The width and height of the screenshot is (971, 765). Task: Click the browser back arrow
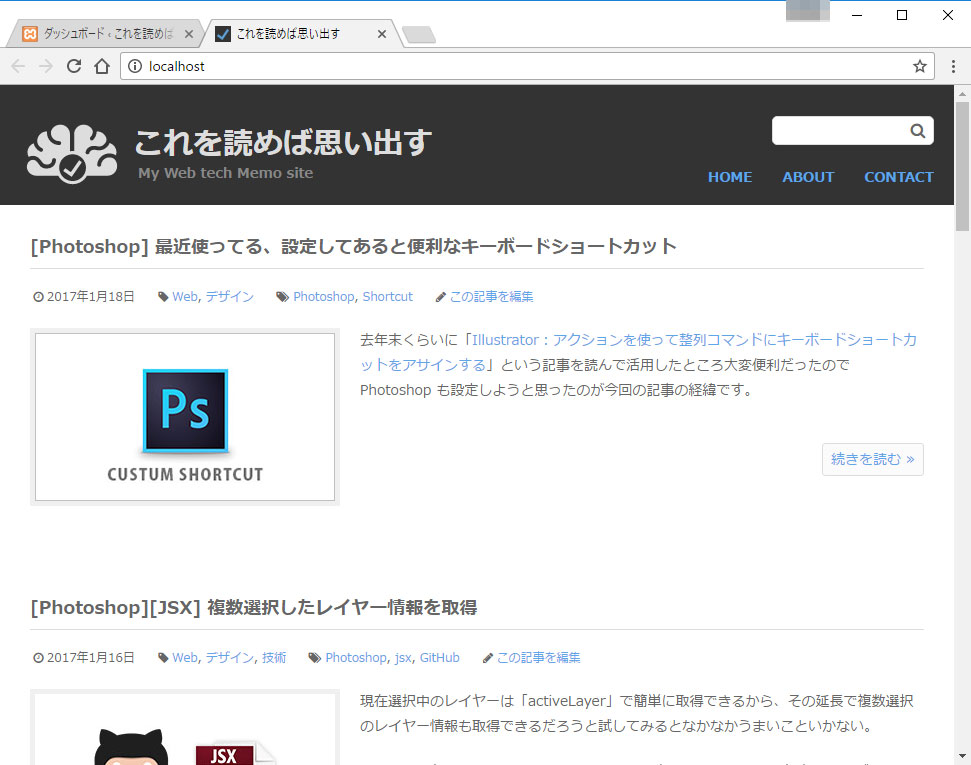pos(18,66)
